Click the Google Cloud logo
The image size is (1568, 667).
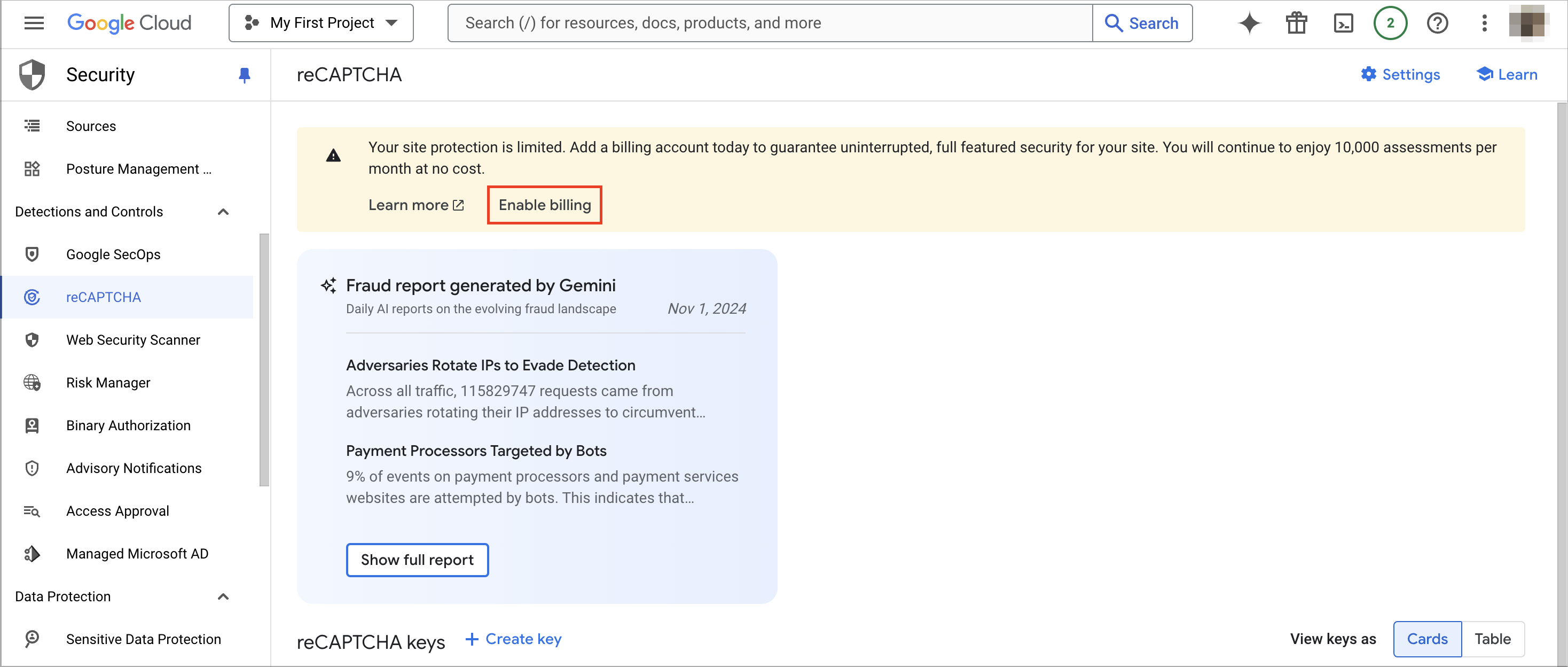click(129, 23)
